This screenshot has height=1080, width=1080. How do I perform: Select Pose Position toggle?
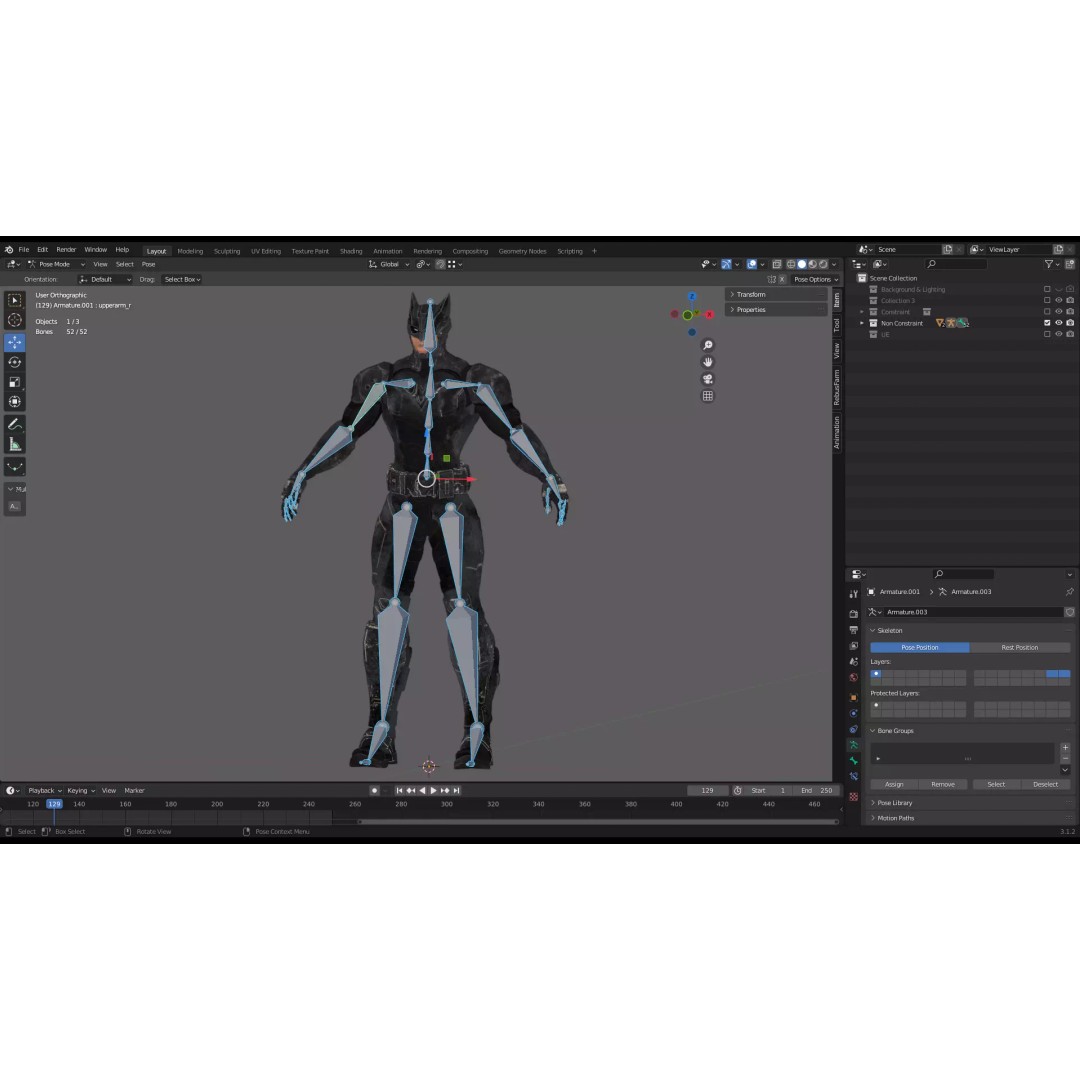920,647
